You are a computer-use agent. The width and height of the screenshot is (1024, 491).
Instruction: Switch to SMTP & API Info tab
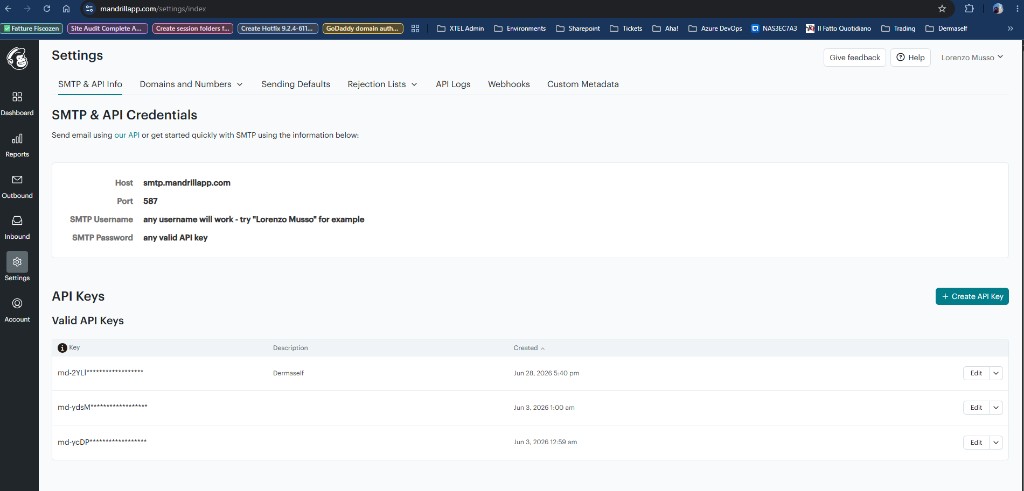click(x=90, y=84)
